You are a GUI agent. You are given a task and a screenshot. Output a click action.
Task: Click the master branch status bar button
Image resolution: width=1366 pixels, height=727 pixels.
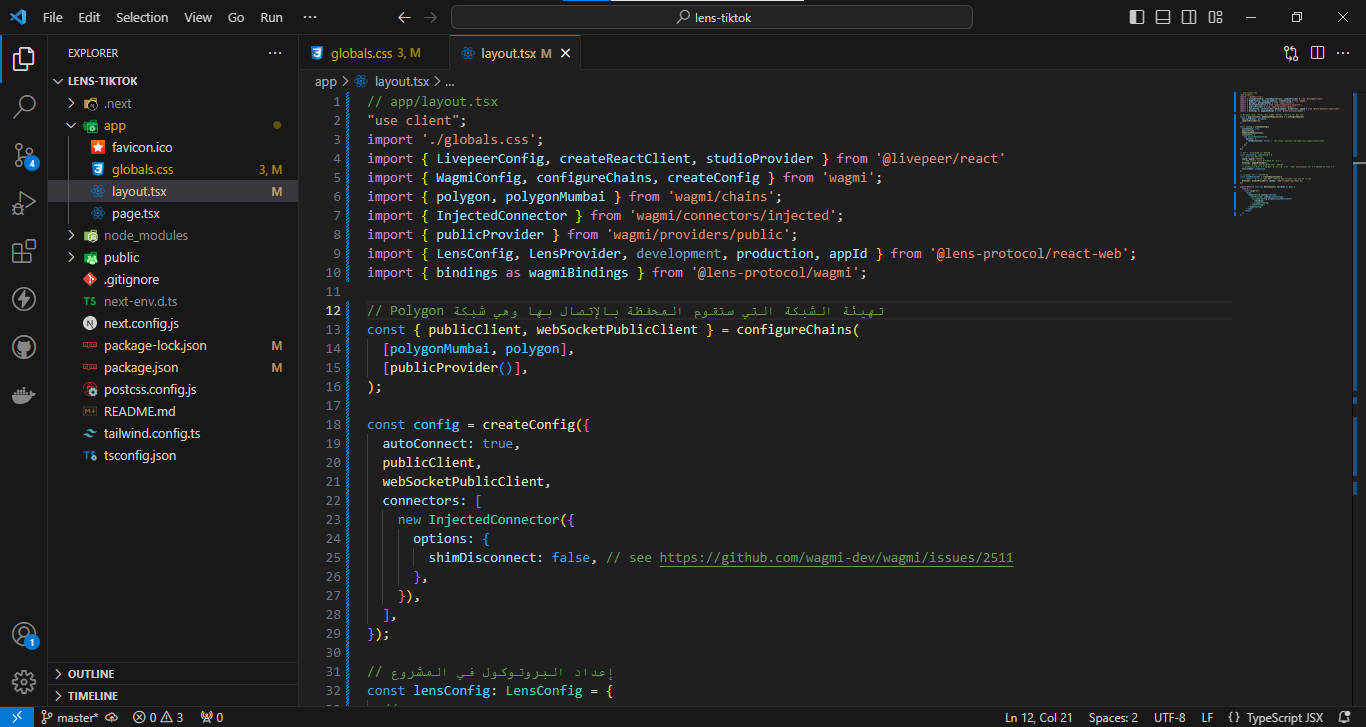(70, 717)
